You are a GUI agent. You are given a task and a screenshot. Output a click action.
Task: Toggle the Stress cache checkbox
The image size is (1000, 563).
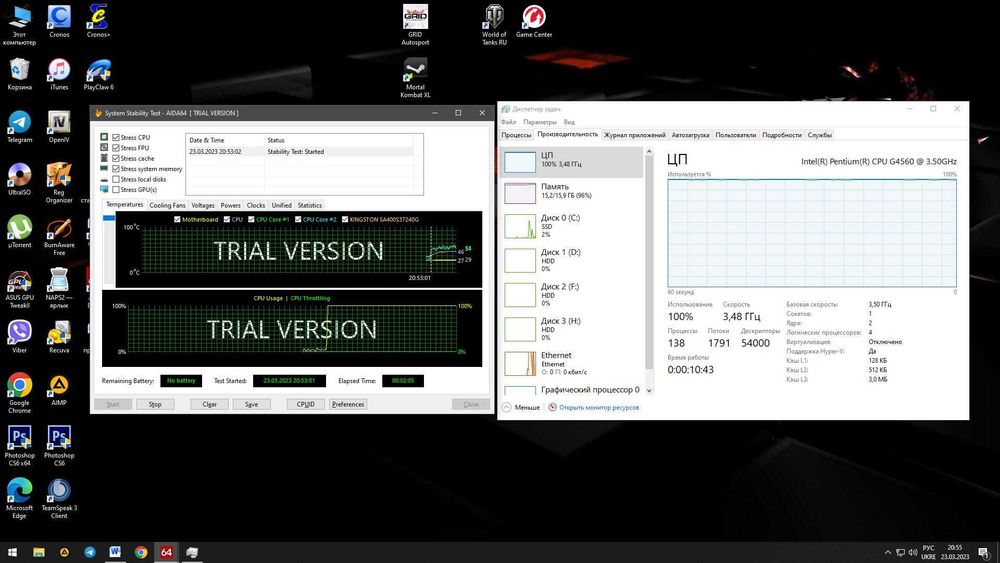116,158
